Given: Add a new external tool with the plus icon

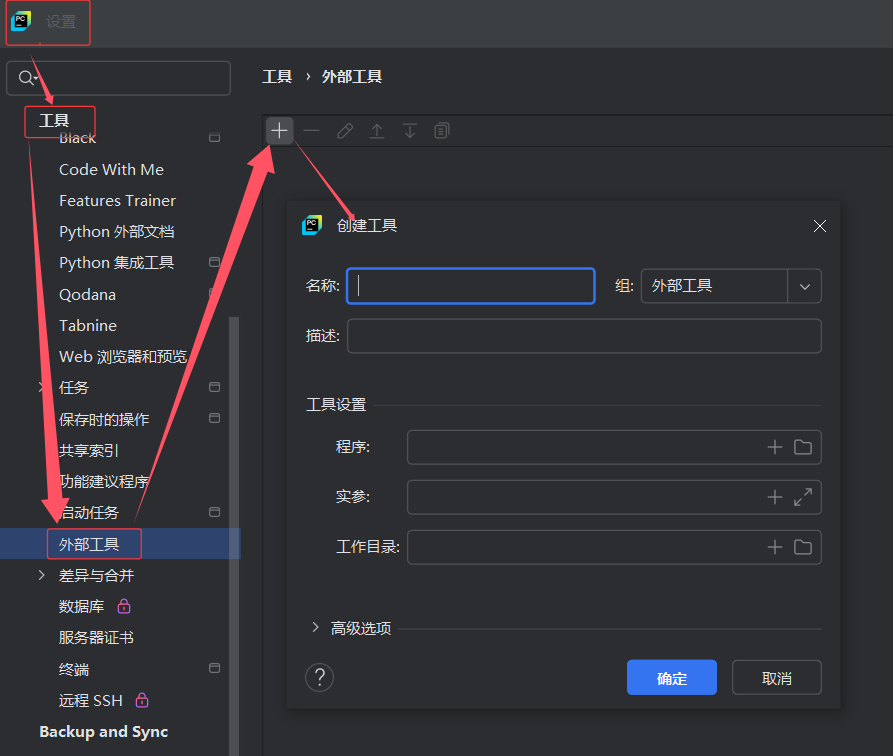Looking at the screenshot, I should point(279,130).
